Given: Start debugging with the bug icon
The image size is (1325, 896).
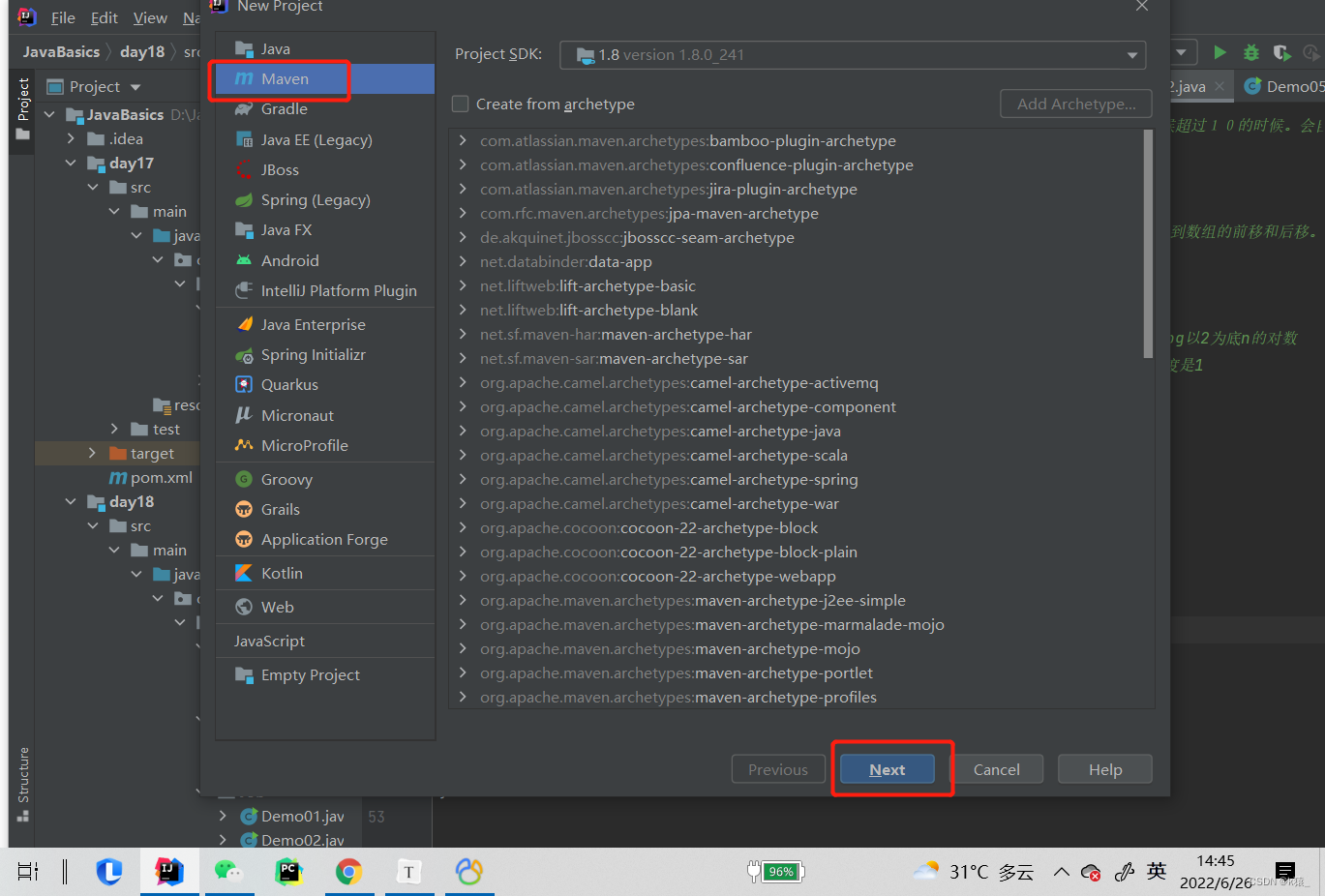Looking at the screenshot, I should click(1251, 52).
